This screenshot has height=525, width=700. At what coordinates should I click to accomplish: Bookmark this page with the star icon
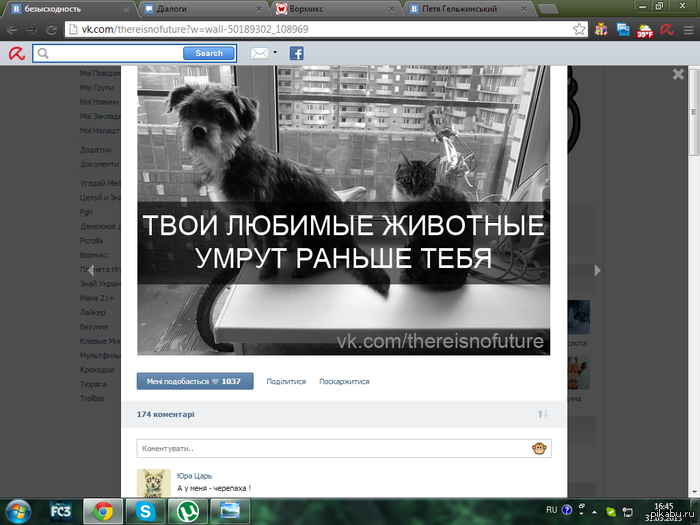click(x=579, y=29)
